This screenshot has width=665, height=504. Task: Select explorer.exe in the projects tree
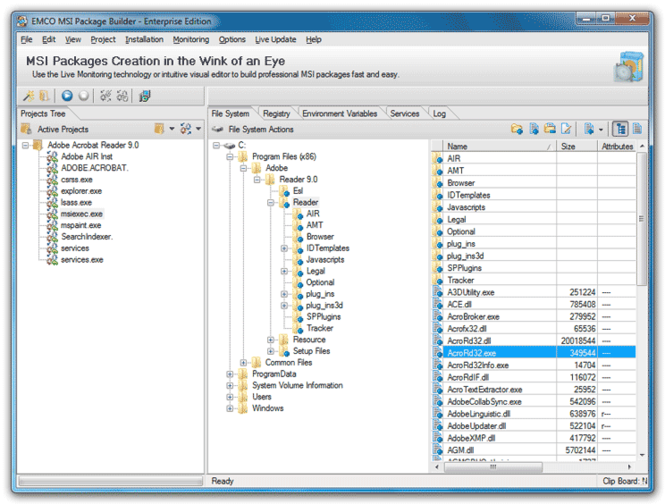81,191
